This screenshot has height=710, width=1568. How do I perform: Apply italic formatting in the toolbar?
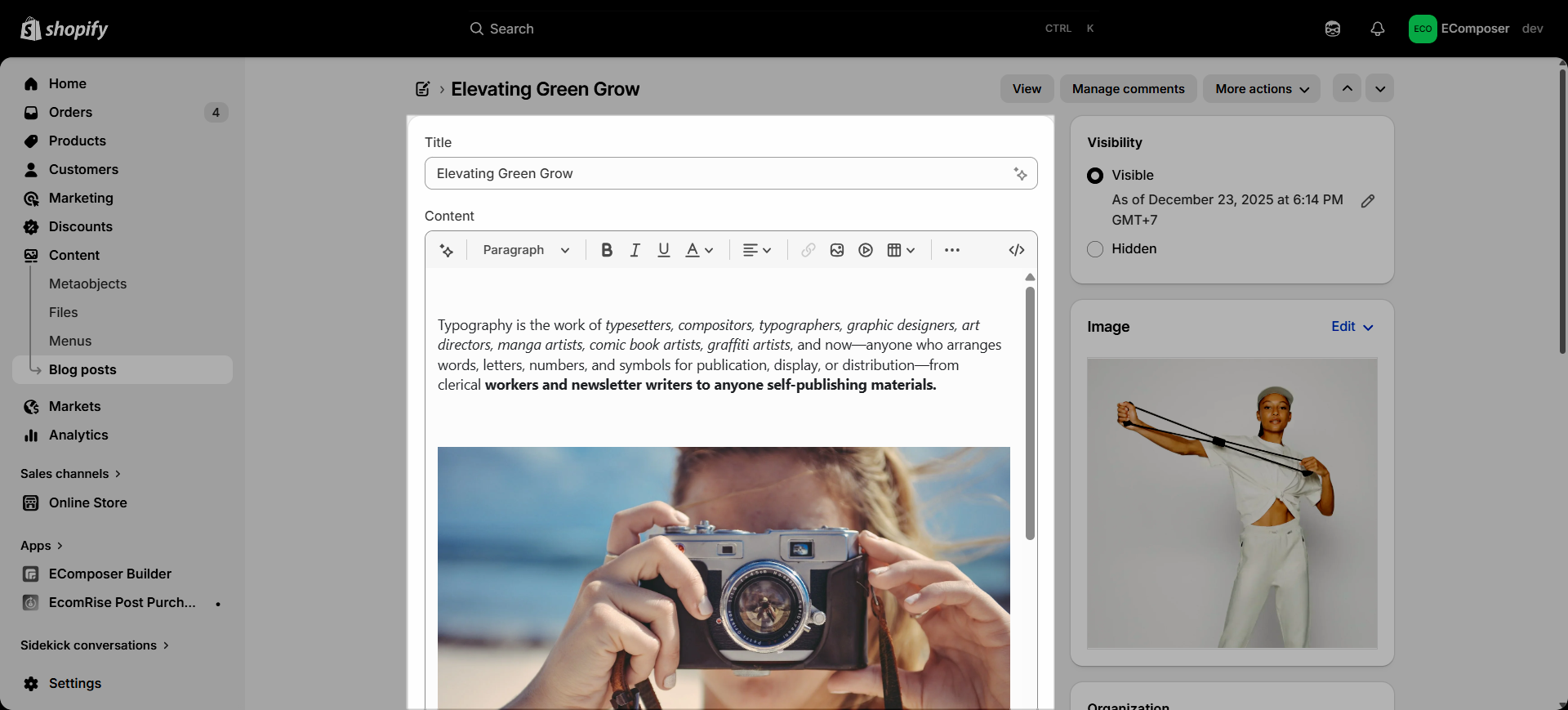tap(635, 250)
